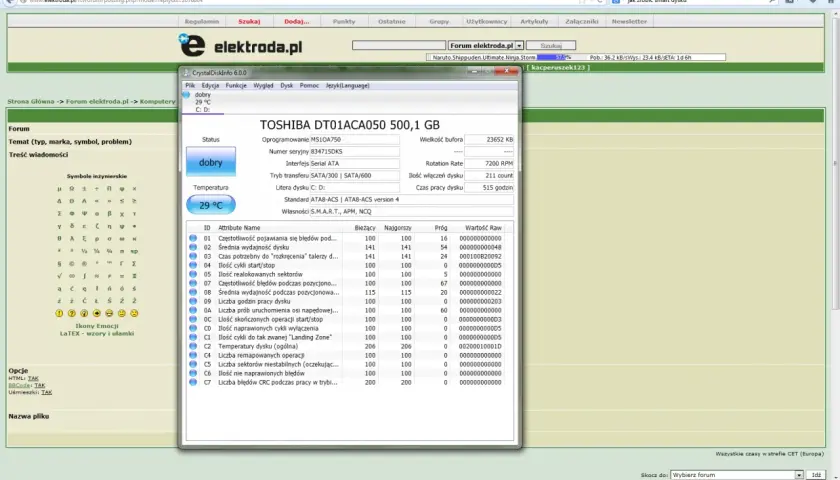Insert the μ engineering symbol
This screenshot has width=840, height=480.
click(x=59, y=189)
